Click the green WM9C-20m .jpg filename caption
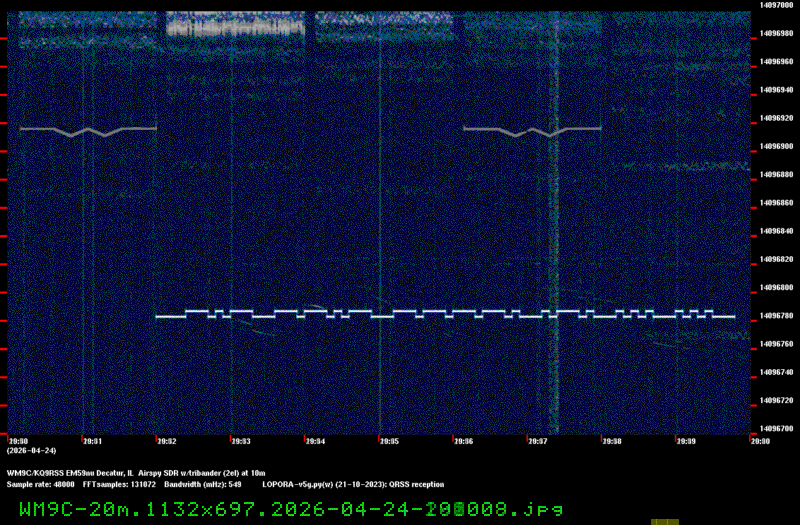Screen dimensions: 800x525 (291, 509)
